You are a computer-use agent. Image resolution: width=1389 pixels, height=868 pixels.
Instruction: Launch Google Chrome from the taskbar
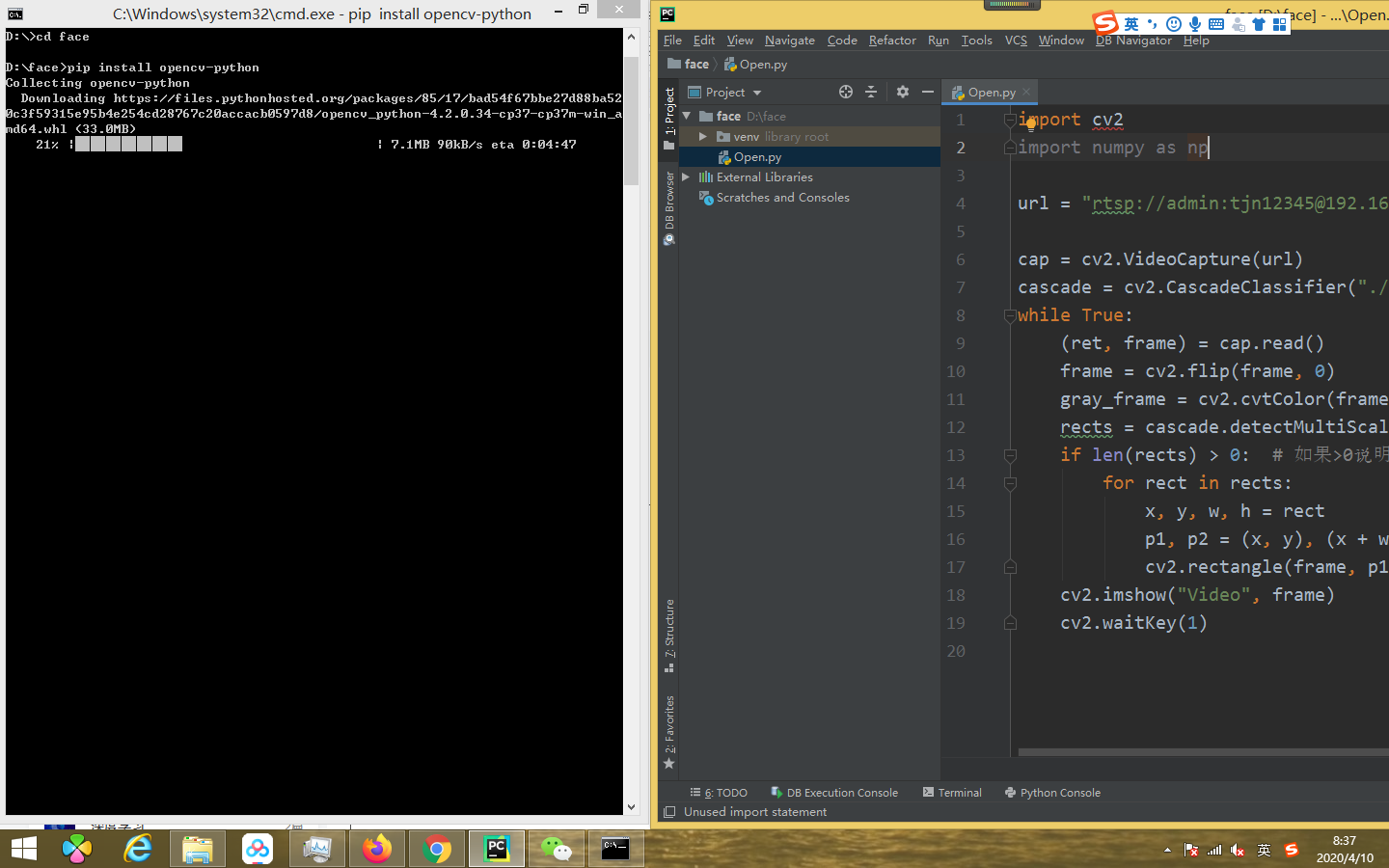436,849
